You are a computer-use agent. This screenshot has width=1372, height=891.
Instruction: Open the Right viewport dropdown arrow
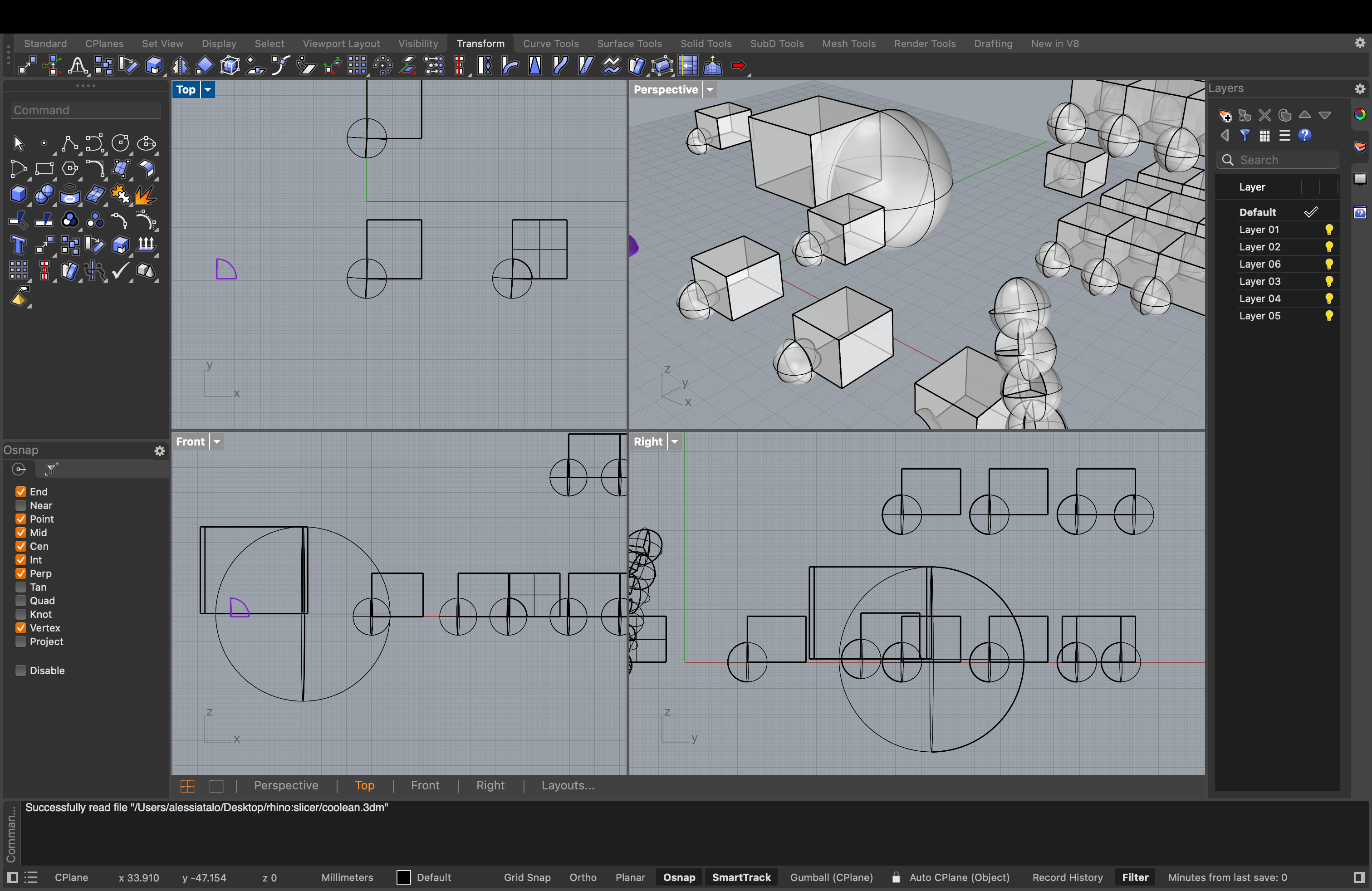tap(675, 441)
